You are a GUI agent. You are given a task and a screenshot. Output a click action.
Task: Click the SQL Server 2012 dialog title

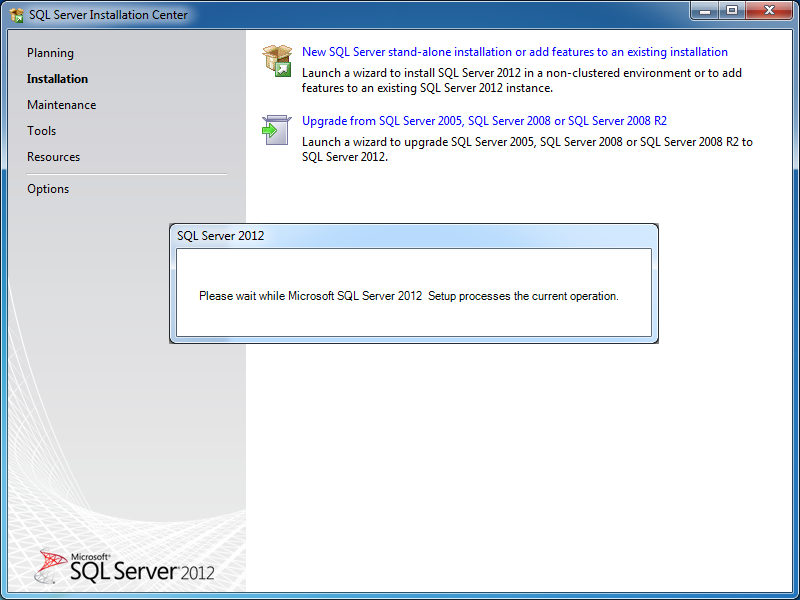pyautogui.click(x=220, y=236)
